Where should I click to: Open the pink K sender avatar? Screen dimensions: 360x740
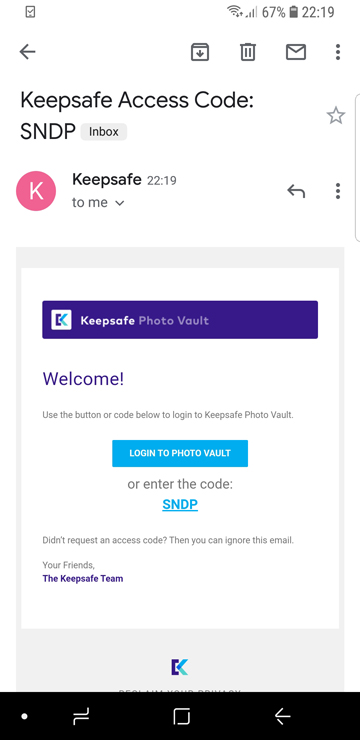coord(36,191)
